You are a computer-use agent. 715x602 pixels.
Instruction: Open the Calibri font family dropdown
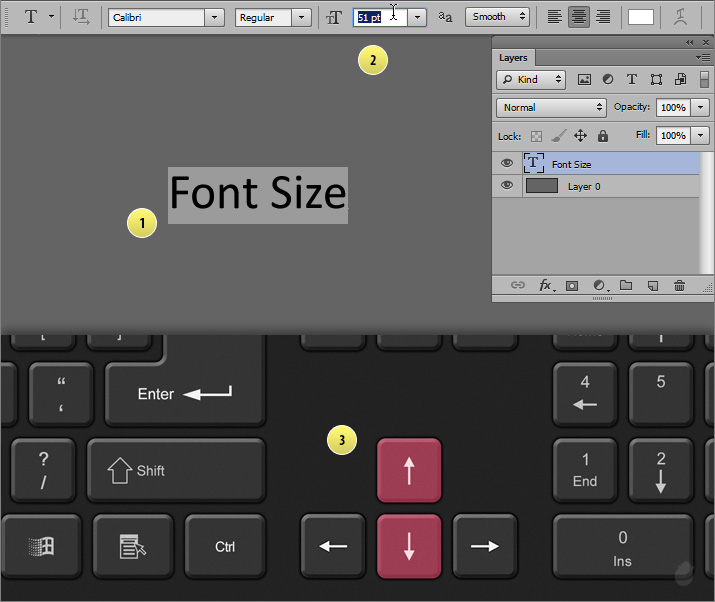pyautogui.click(x=214, y=17)
